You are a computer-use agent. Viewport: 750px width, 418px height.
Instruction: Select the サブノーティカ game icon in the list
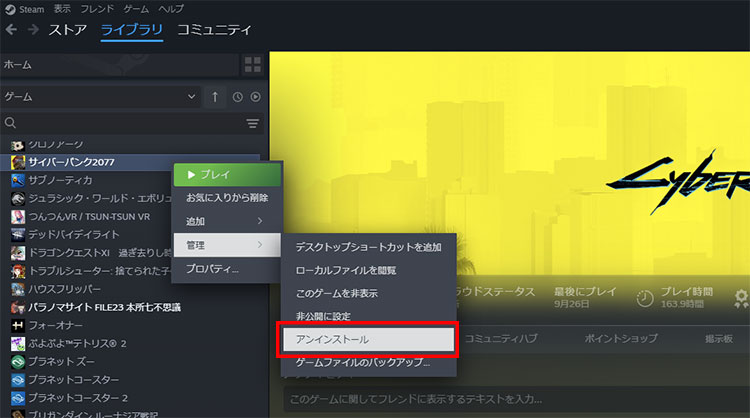(17, 180)
